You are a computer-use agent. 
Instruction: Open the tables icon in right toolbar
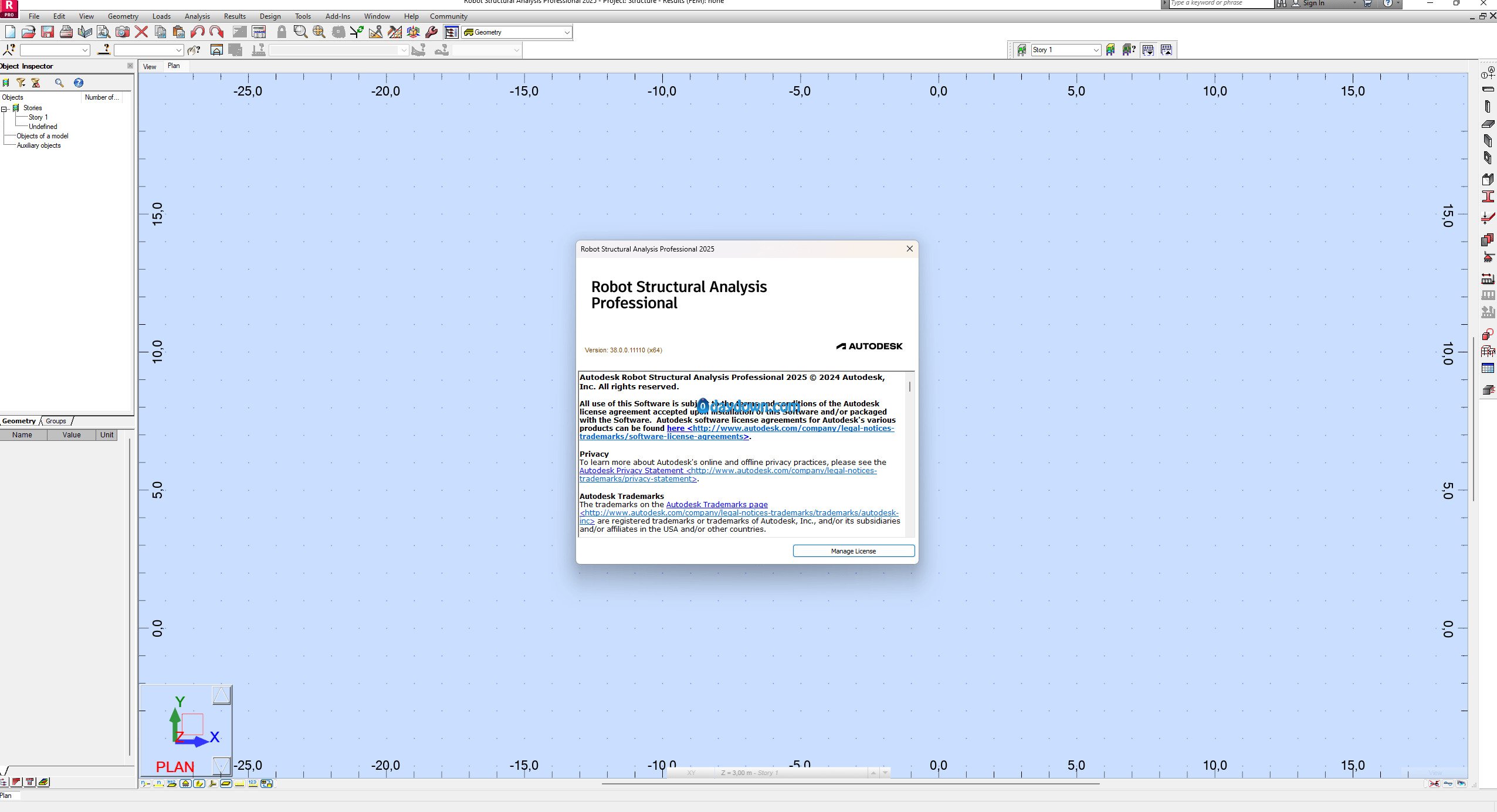pyautogui.click(x=1488, y=368)
